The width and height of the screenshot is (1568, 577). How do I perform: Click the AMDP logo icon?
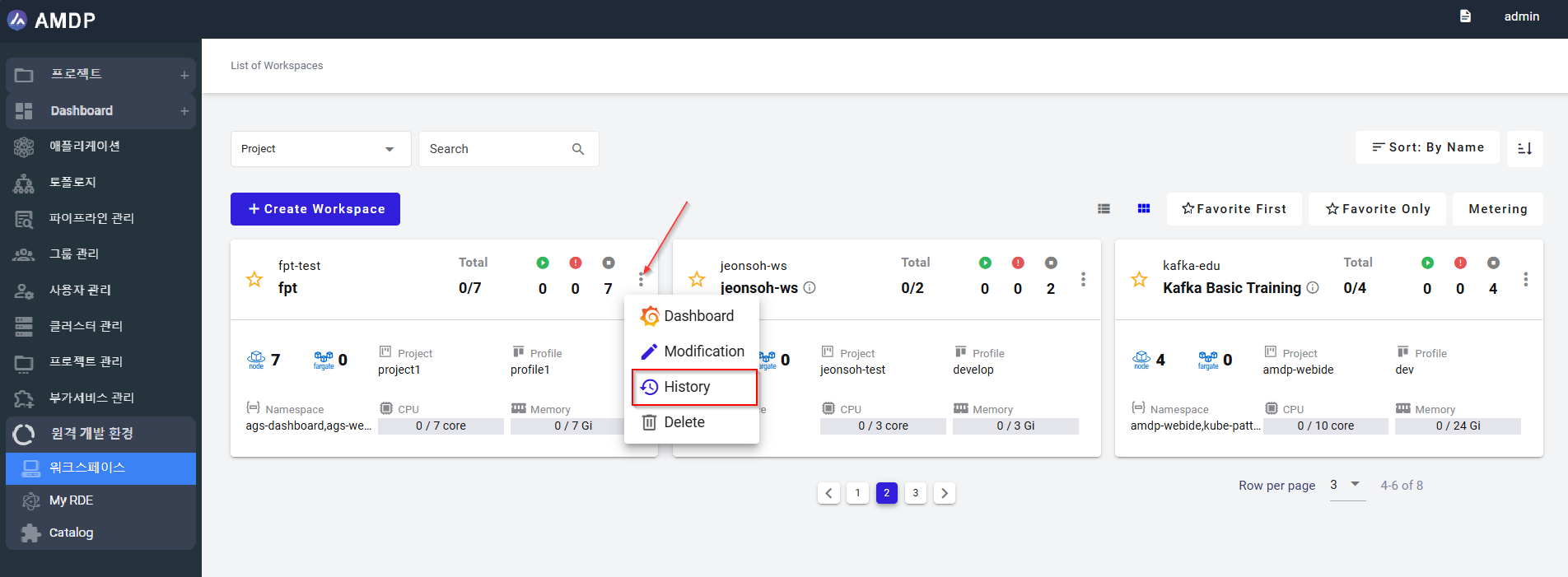17,20
